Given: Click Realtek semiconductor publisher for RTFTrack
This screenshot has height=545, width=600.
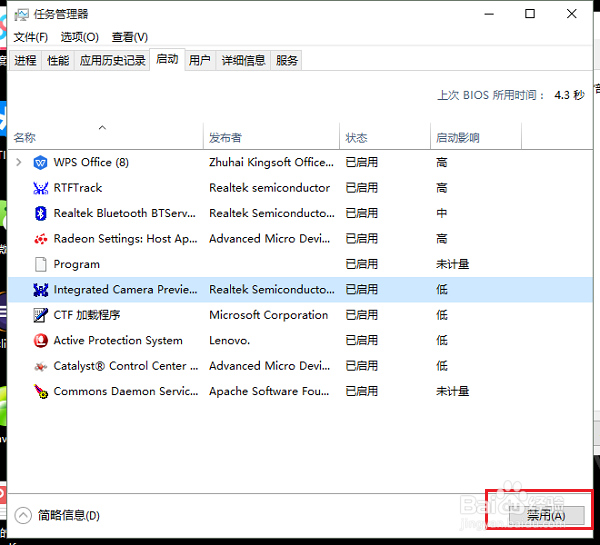Looking at the screenshot, I should coord(269,188).
